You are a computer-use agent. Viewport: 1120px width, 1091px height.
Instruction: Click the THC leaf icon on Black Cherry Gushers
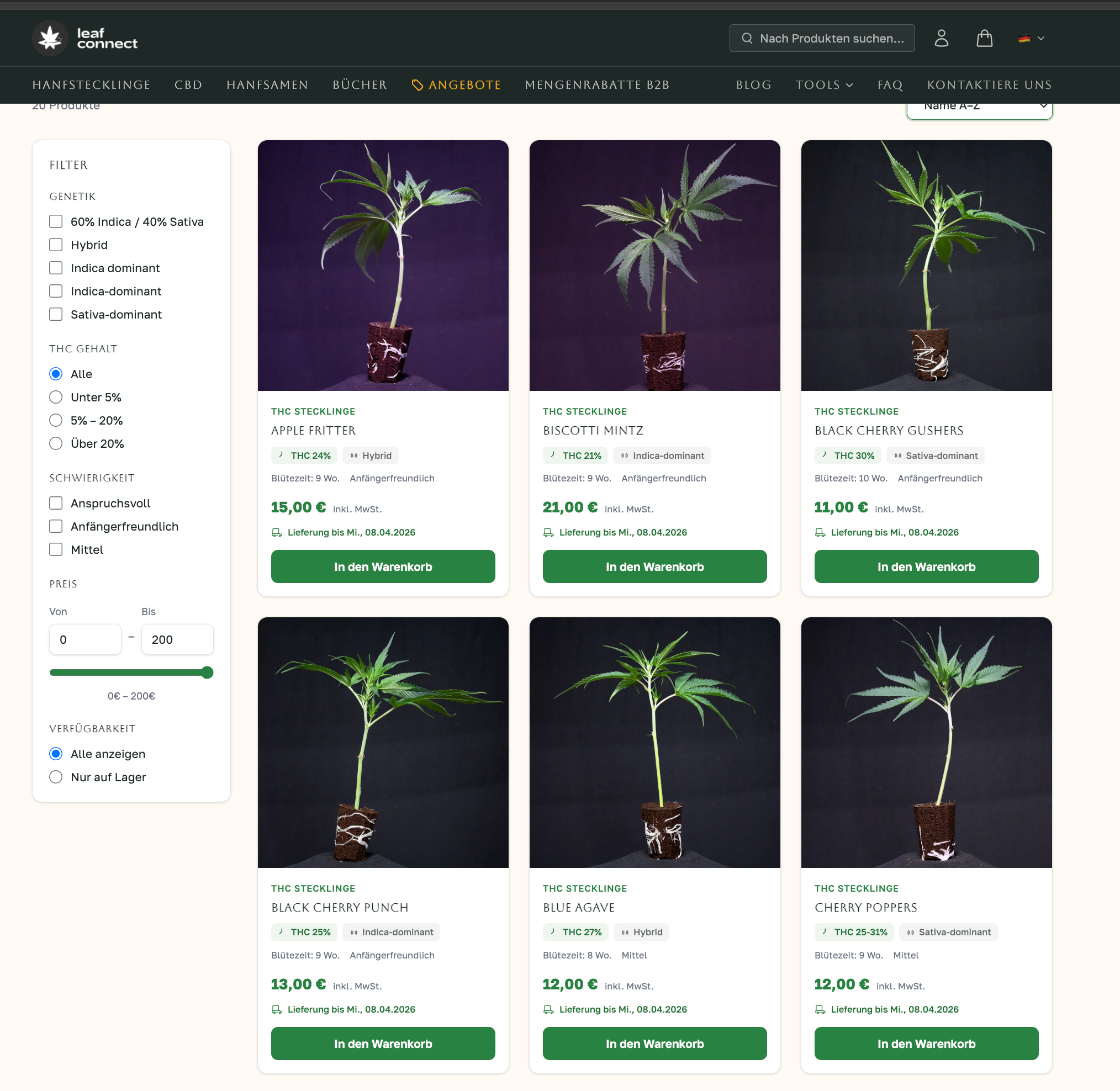pos(824,455)
